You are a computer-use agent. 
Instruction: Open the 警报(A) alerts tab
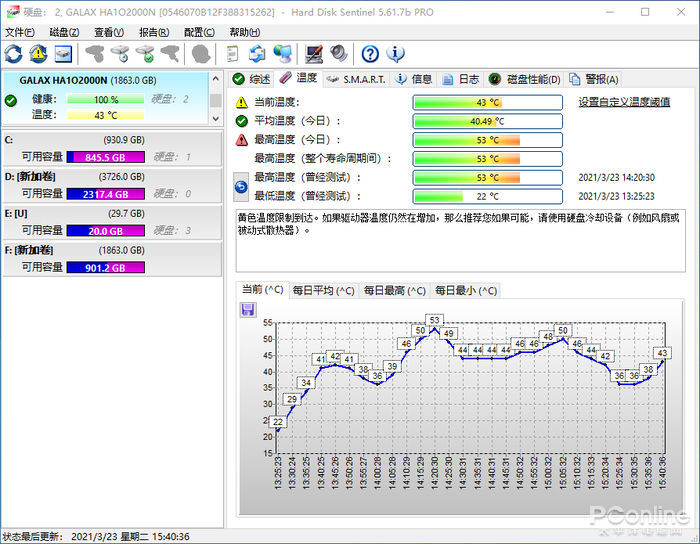pos(594,79)
